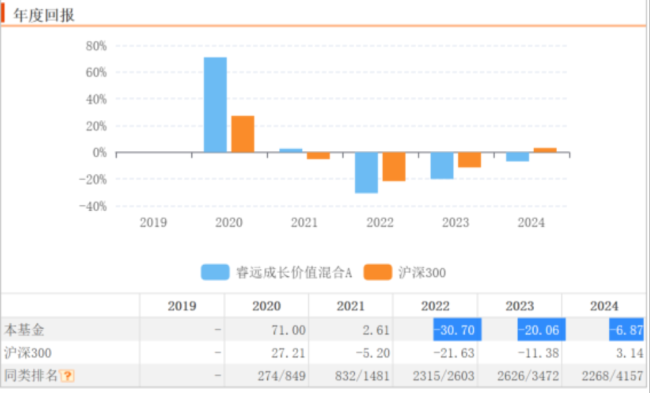Click the 睿远成长价值混合A legend label
The height and width of the screenshot is (393, 650).
294,273
